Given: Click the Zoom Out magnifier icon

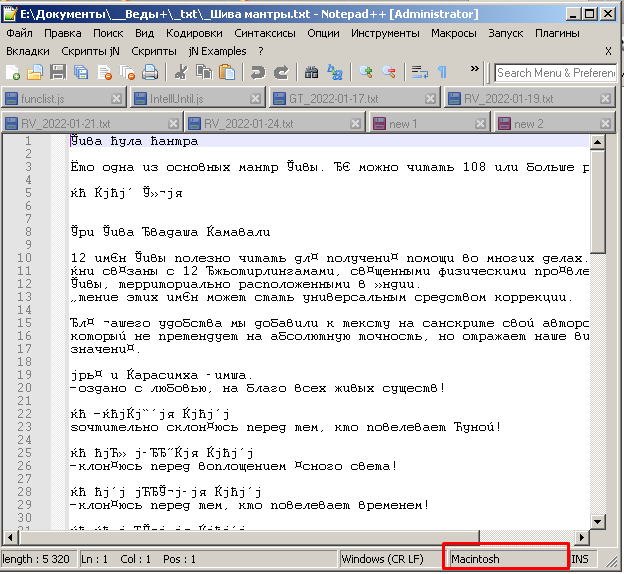Looking at the screenshot, I should coord(389,72).
